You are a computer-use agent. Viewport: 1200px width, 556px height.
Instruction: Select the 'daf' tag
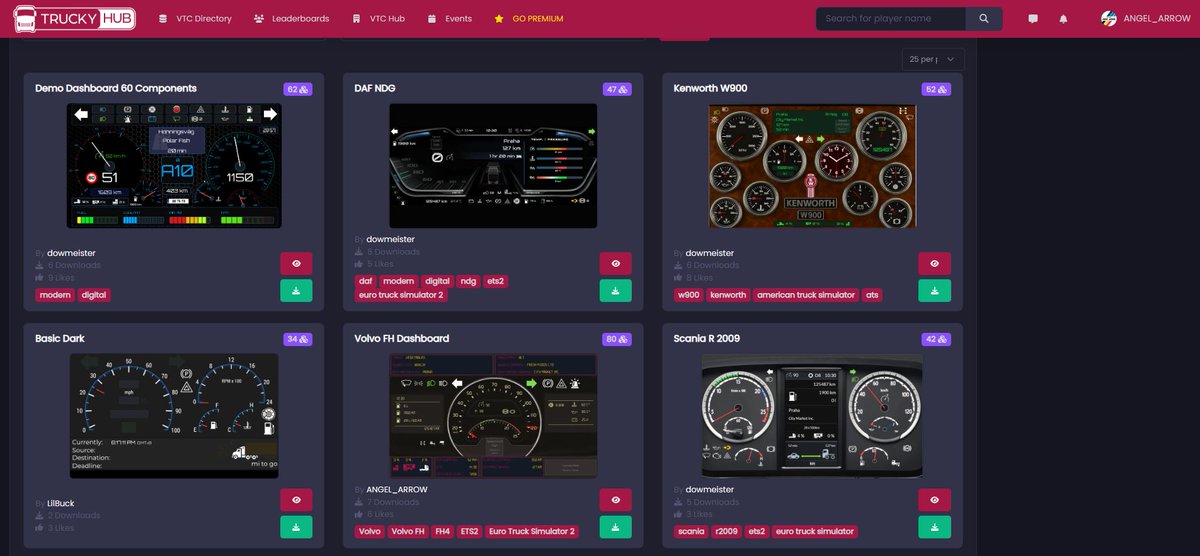point(365,282)
